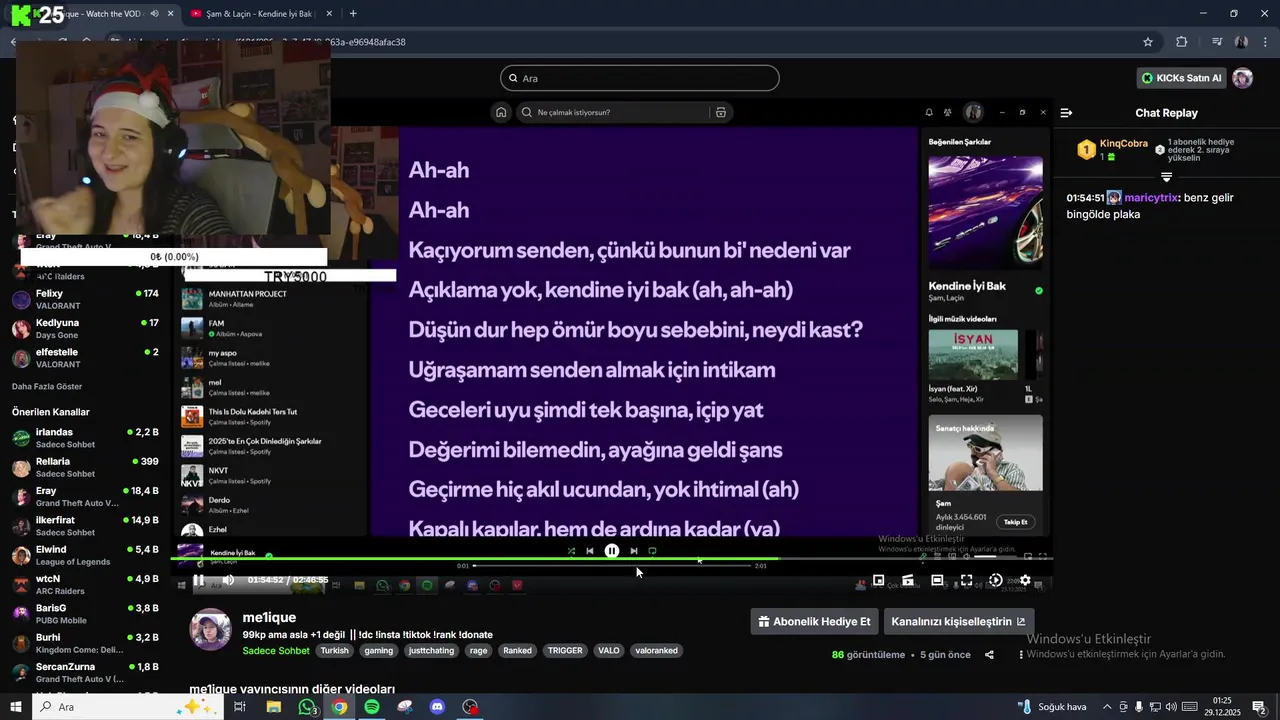The height and width of the screenshot is (720, 1280).
Task: Select the Turkish tag
Action: tap(335, 650)
